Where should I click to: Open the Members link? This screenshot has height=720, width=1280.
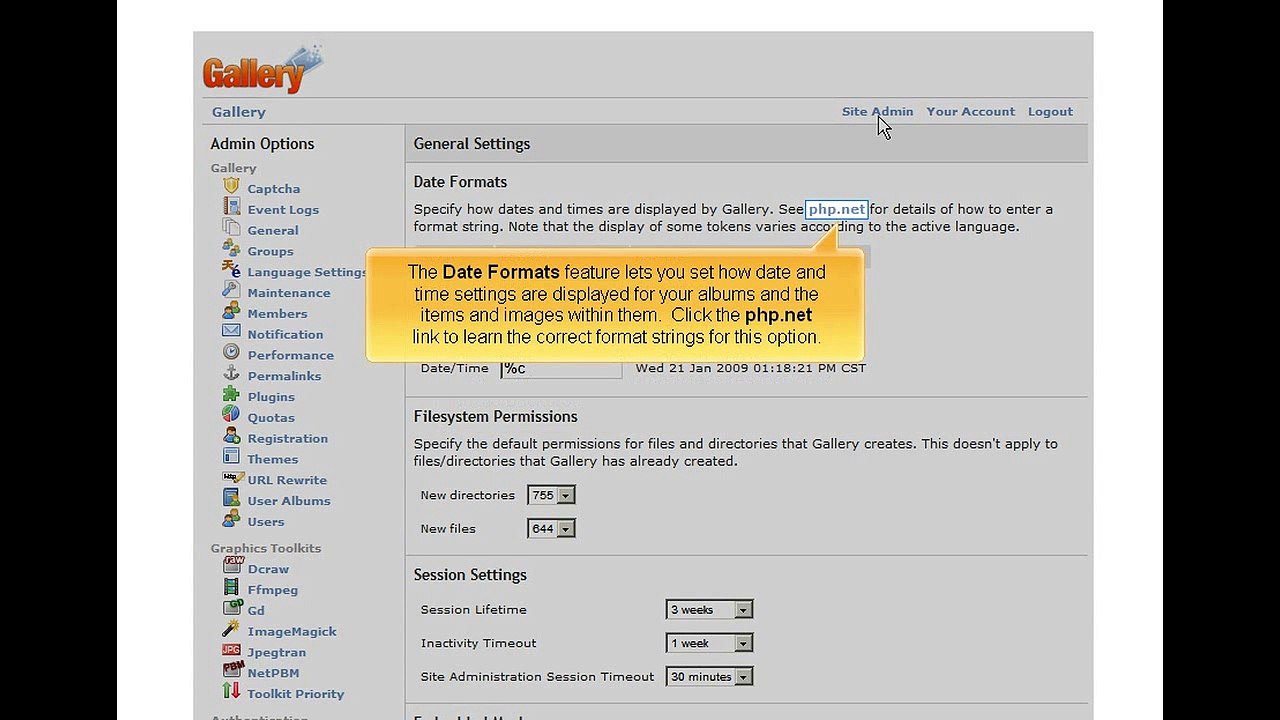click(x=278, y=314)
